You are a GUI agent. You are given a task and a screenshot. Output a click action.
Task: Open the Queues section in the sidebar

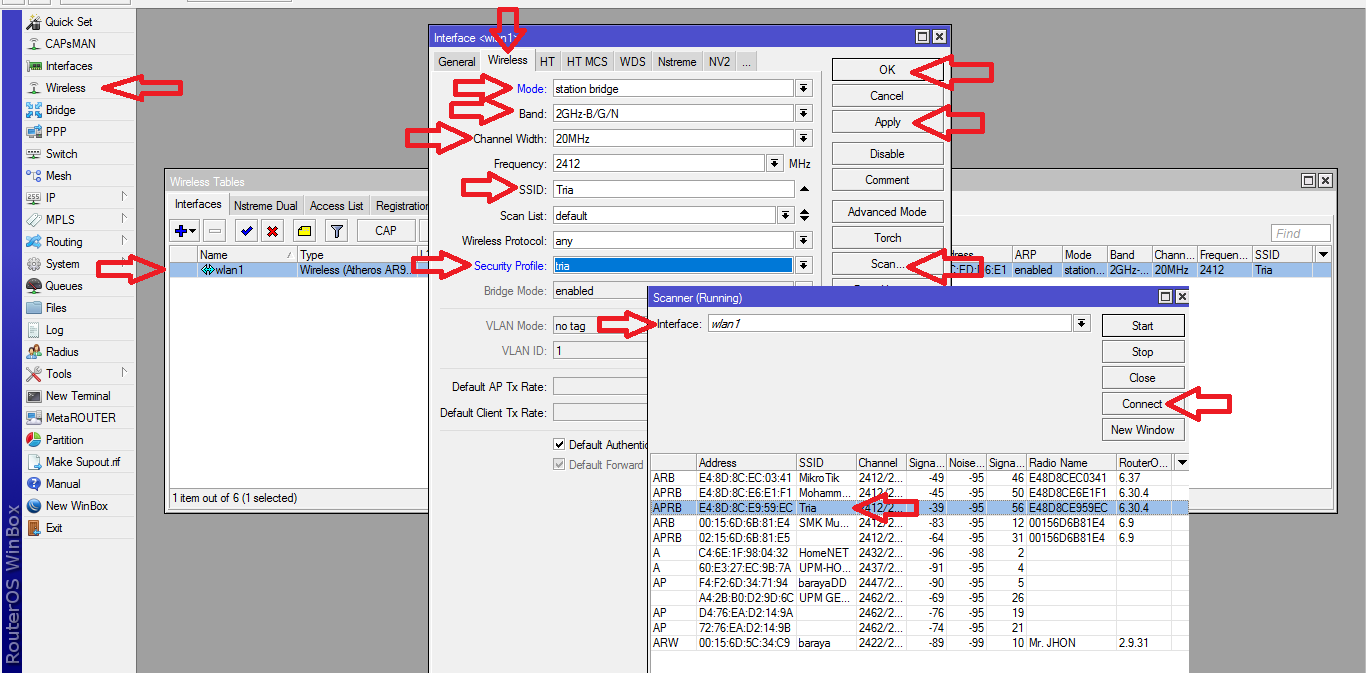62,285
